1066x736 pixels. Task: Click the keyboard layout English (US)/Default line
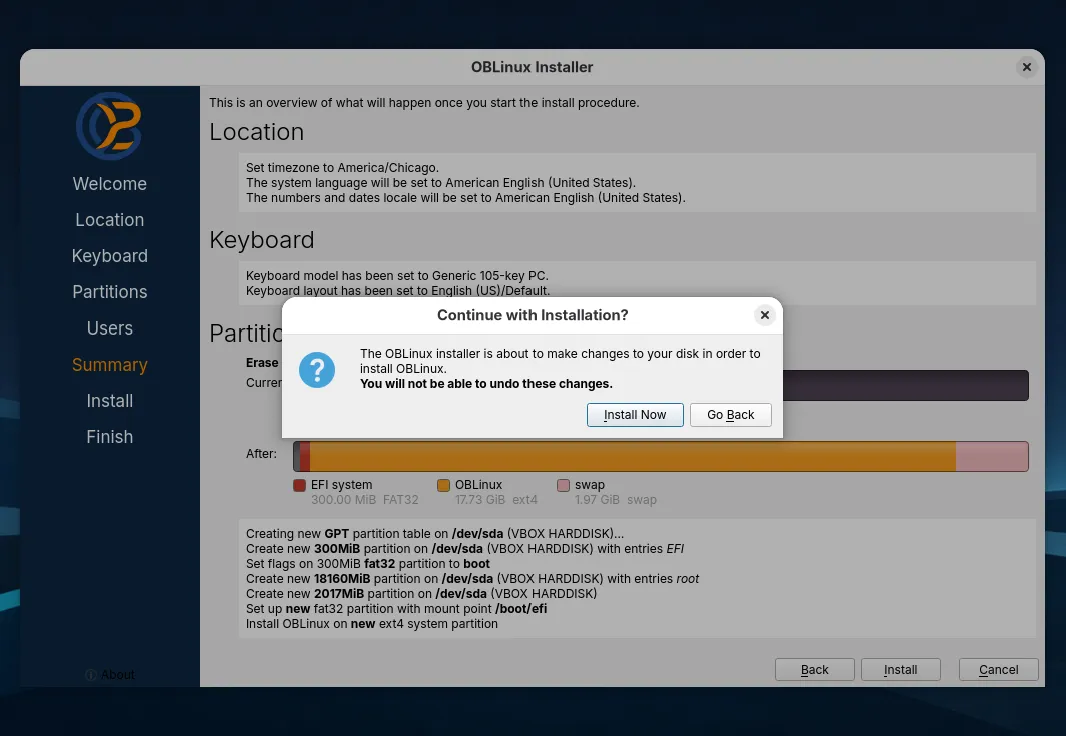point(398,290)
